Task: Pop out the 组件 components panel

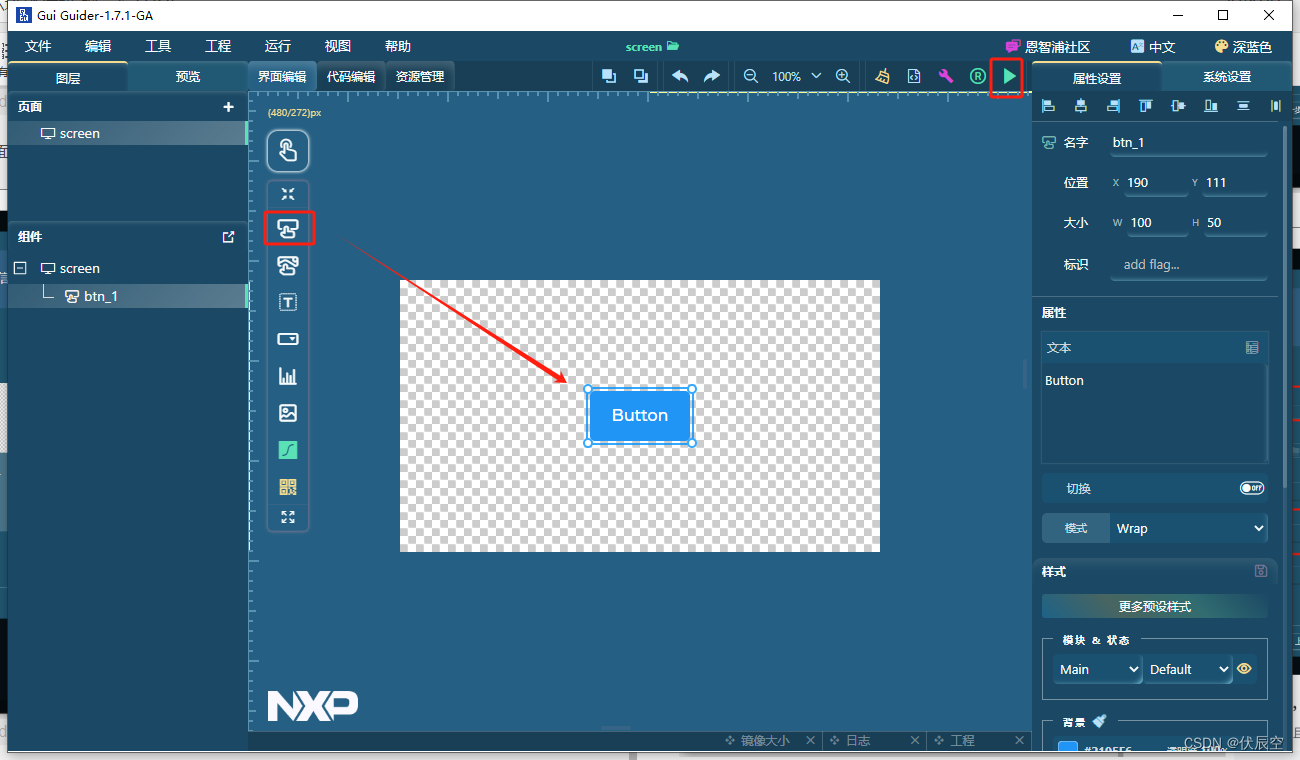Action: click(x=228, y=237)
